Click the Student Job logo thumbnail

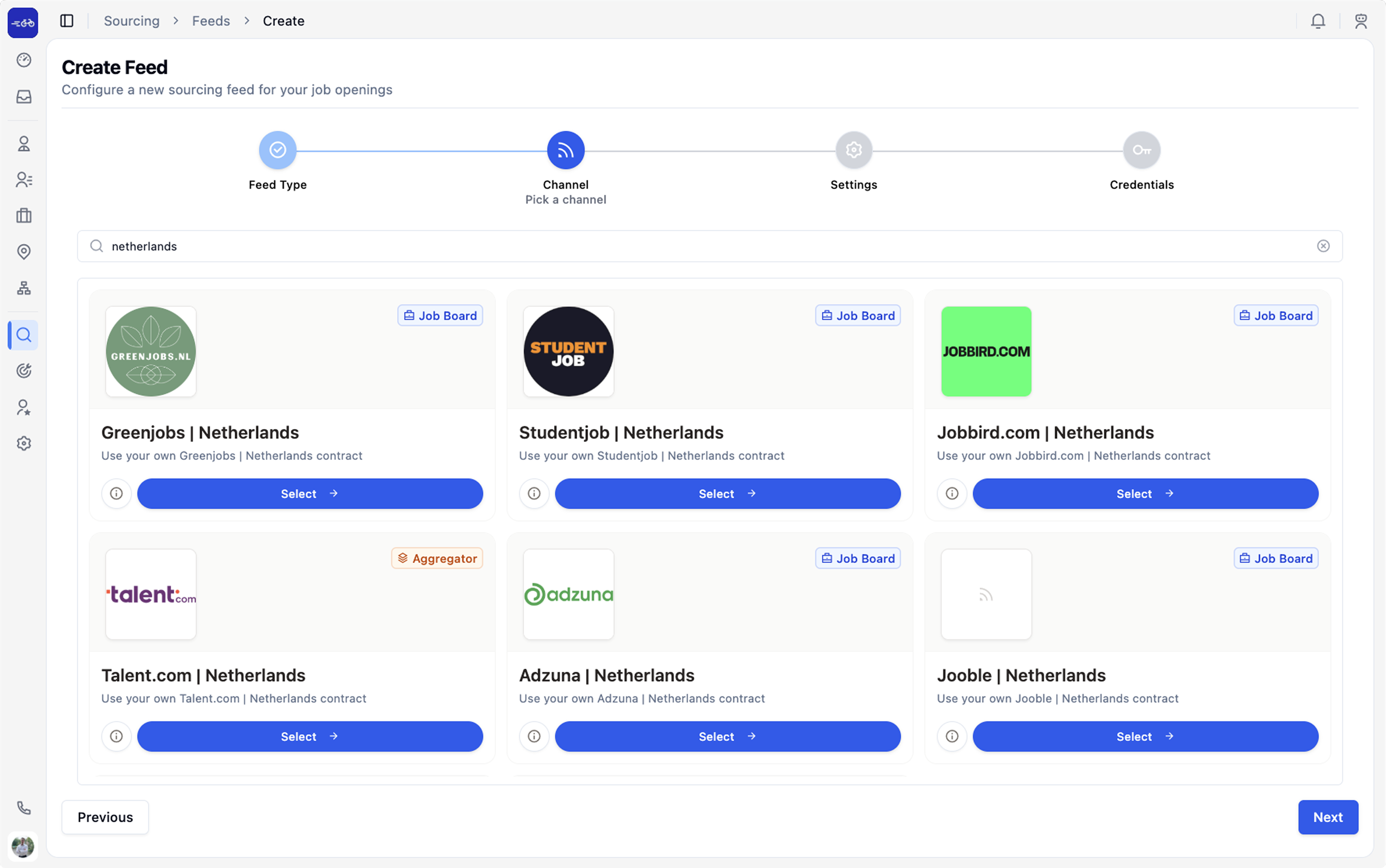(x=568, y=351)
